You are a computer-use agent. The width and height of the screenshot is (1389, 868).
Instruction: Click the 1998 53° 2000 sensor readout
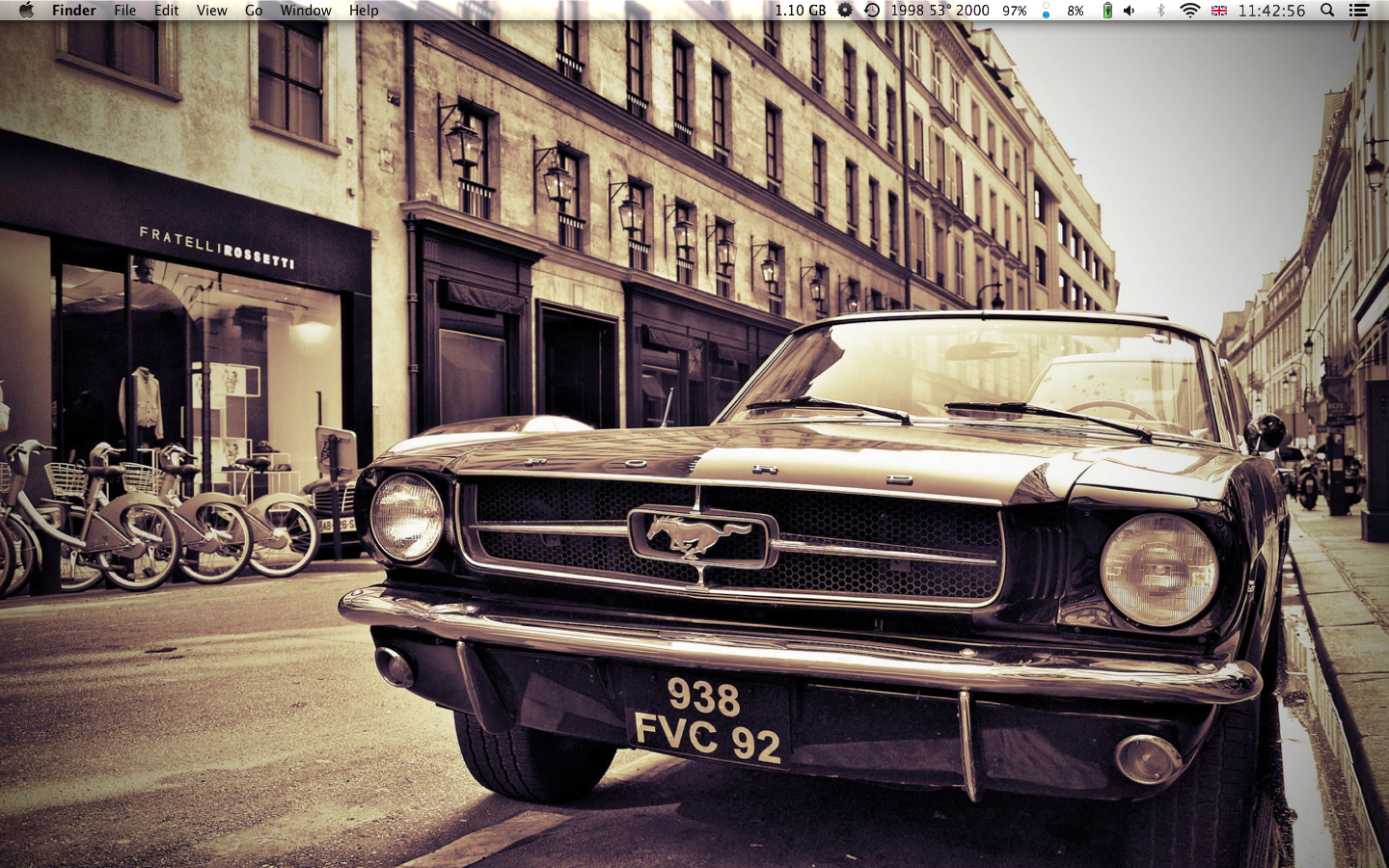coord(940,10)
